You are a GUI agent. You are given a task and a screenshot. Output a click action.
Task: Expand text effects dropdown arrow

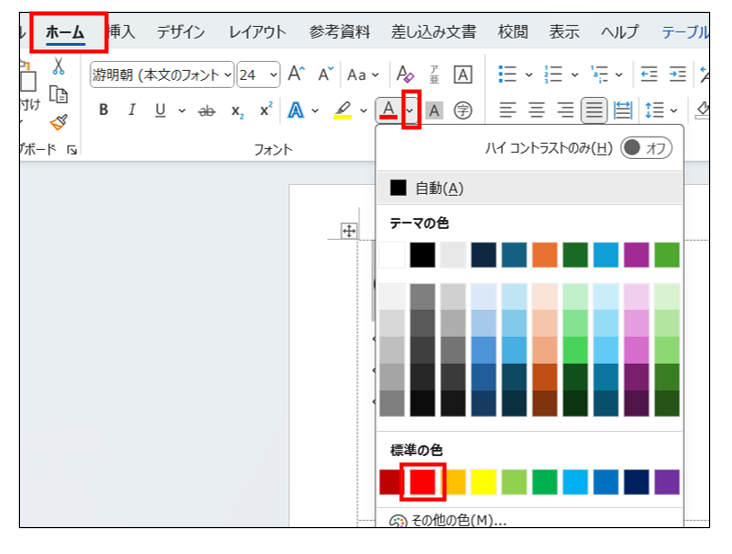tap(315, 111)
